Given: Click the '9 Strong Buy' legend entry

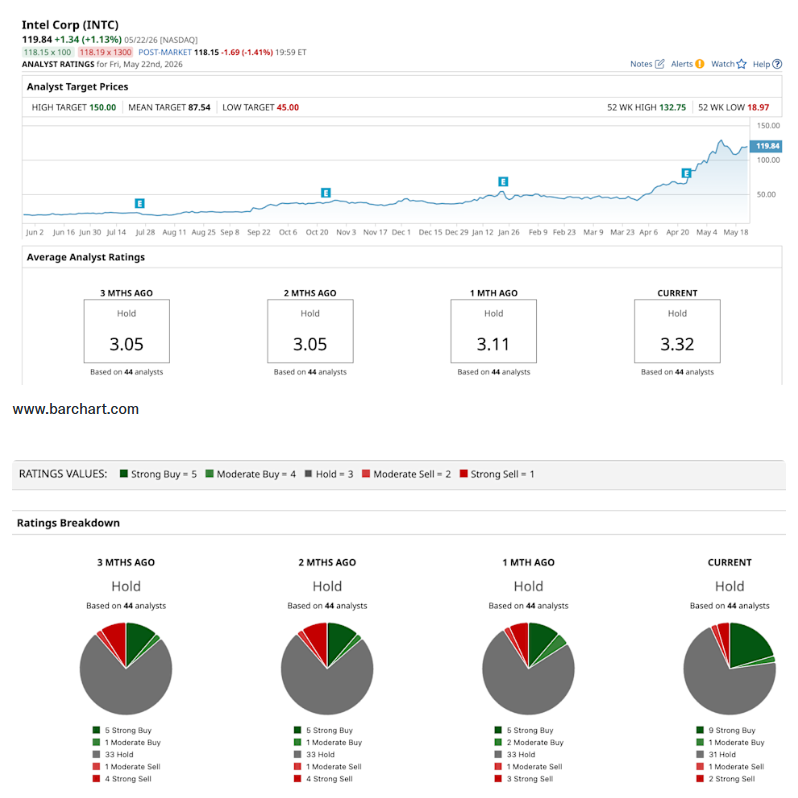Looking at the screenshot, I should click(x=726, y=730).
